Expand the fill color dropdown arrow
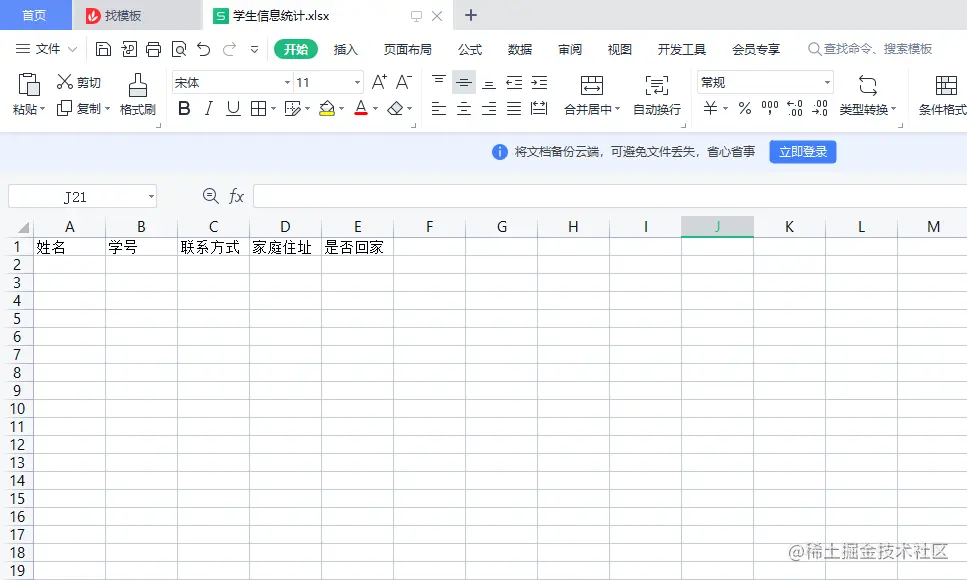Viewport: 967px width, 580px height. click(x=341, y=109)
